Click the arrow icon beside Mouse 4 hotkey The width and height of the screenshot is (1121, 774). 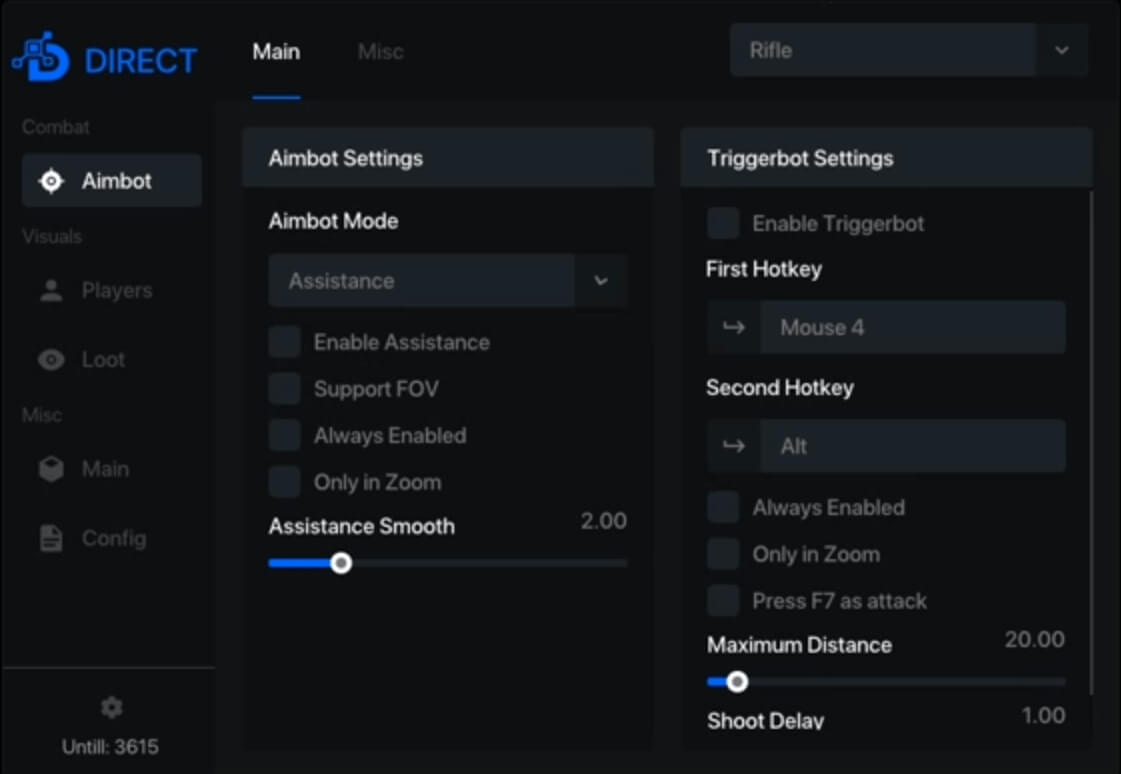click(x=734, y=328)
